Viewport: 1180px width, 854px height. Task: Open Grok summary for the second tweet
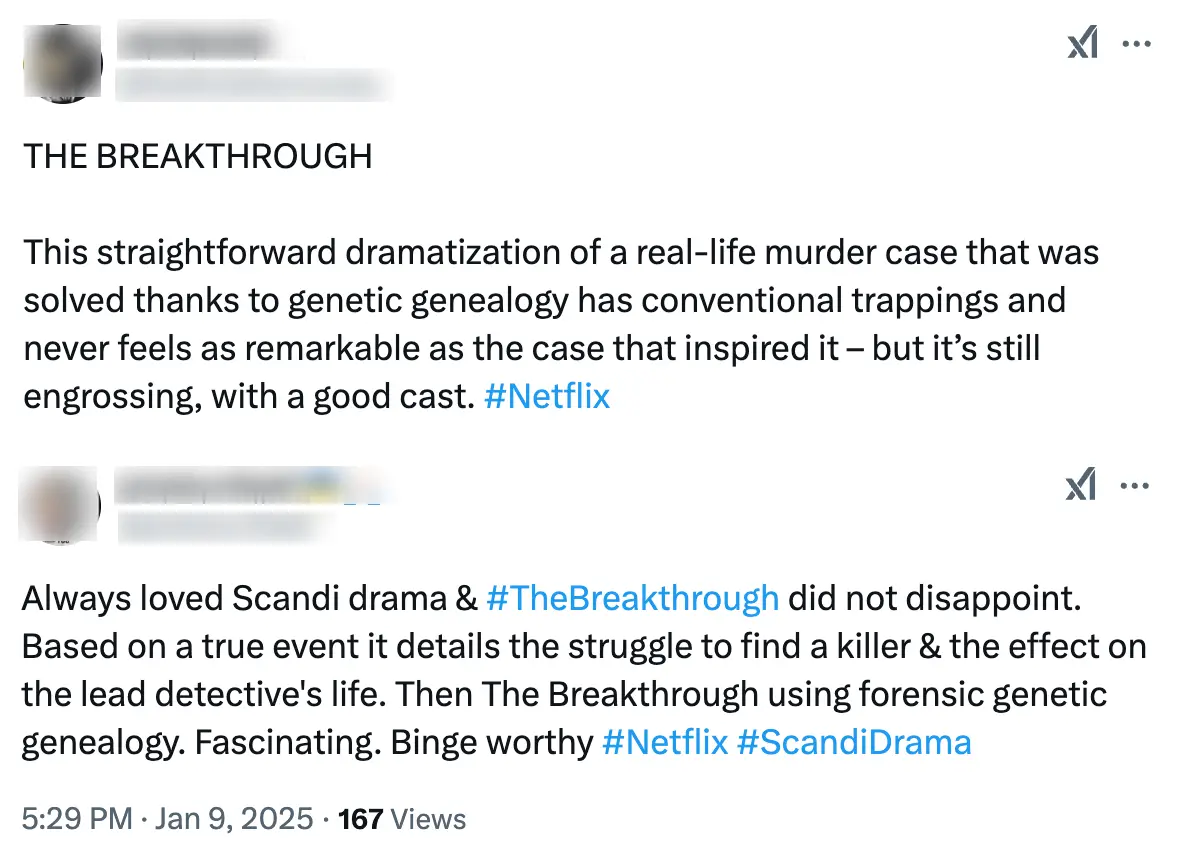(x=1079, y=486)
